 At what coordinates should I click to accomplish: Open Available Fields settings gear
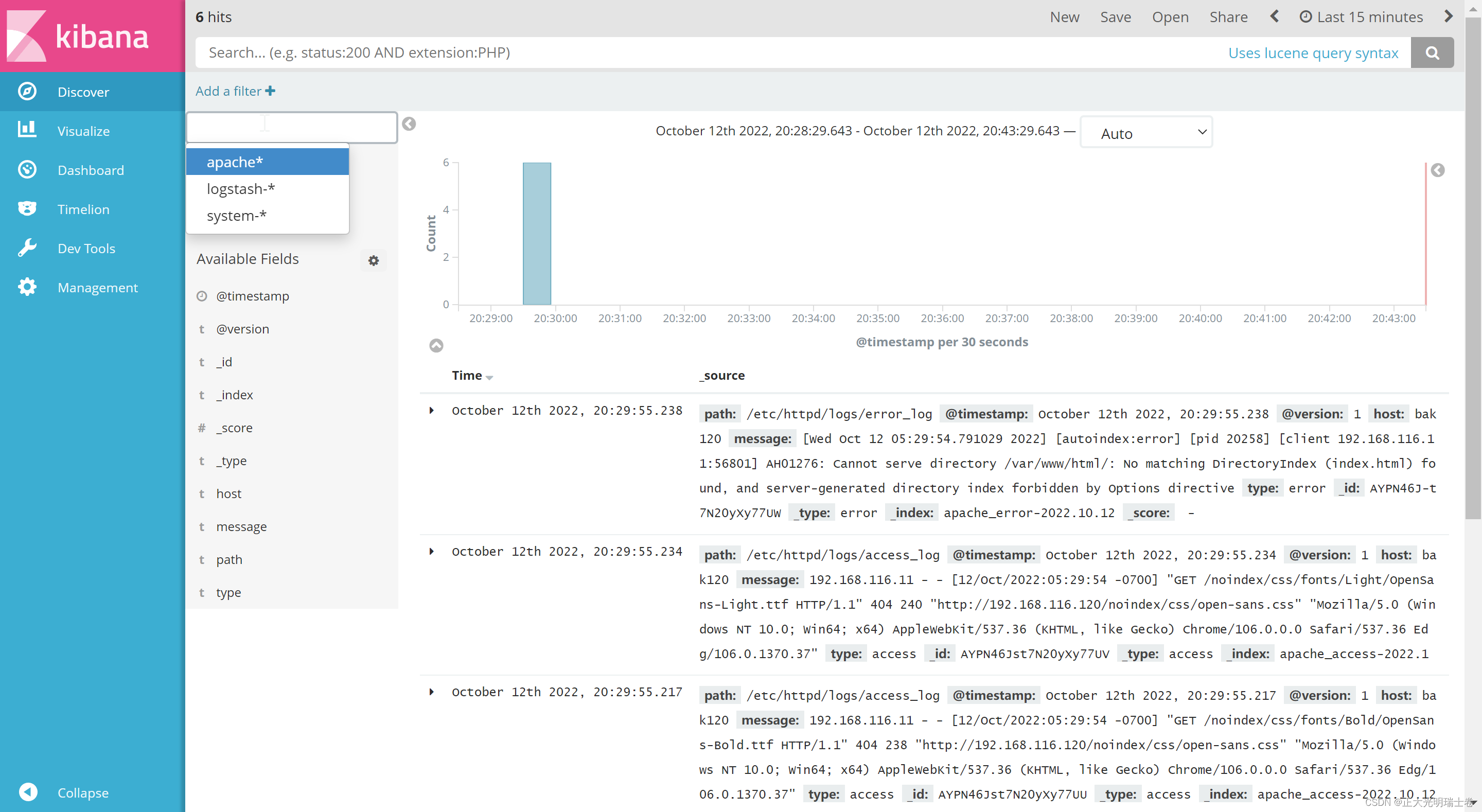pyautogui.click(x=374, y=260)
